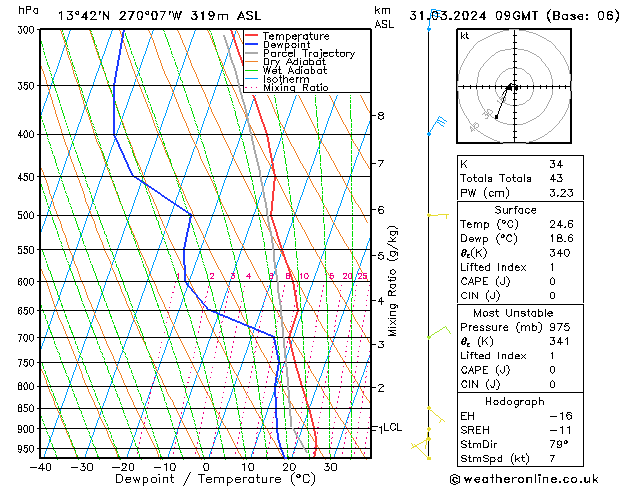This screenshot has width=629, height=486.
Task: Select the 'Dry Adiabat' legend entry
Action: pos(294,62)
